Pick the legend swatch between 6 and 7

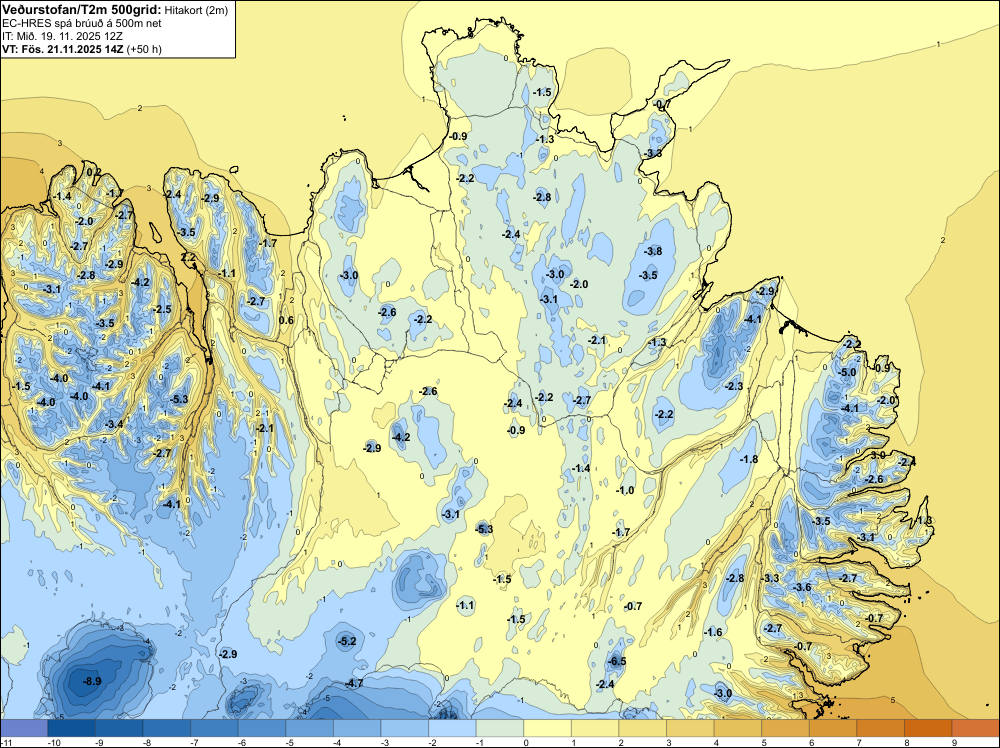click(x=834, y=728)
